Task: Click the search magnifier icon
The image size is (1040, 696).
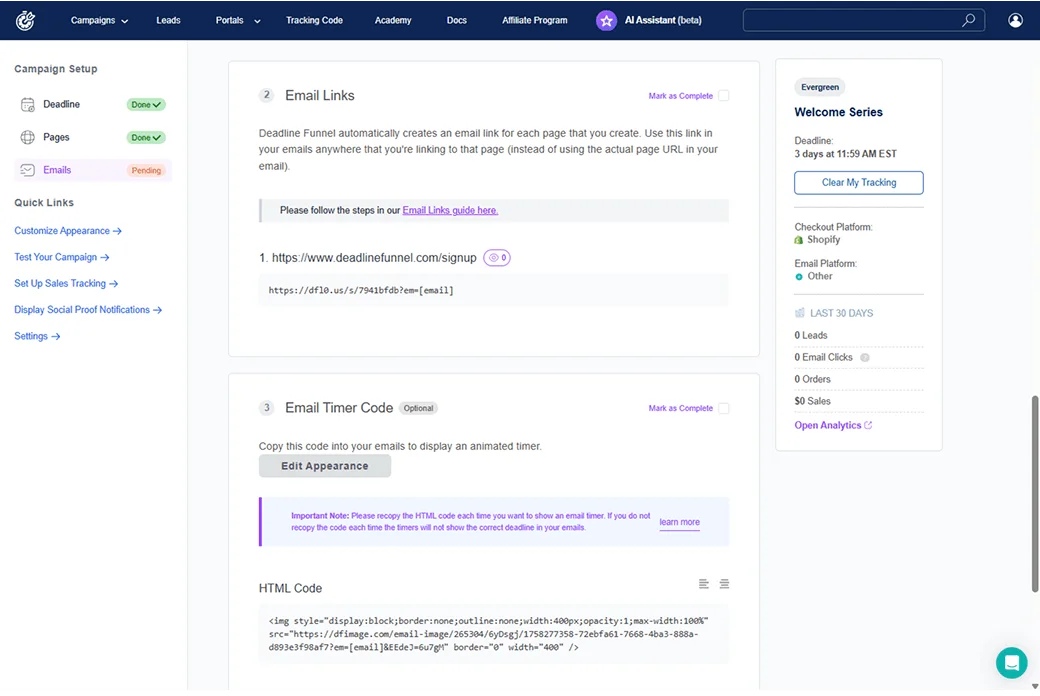Action: [968, 20]
